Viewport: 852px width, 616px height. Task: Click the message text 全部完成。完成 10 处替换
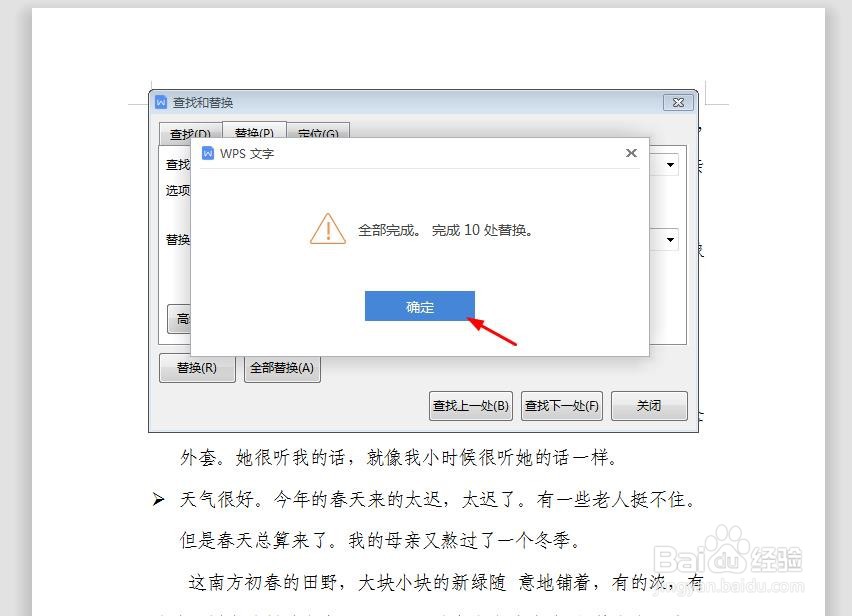(x=445, y=230)
